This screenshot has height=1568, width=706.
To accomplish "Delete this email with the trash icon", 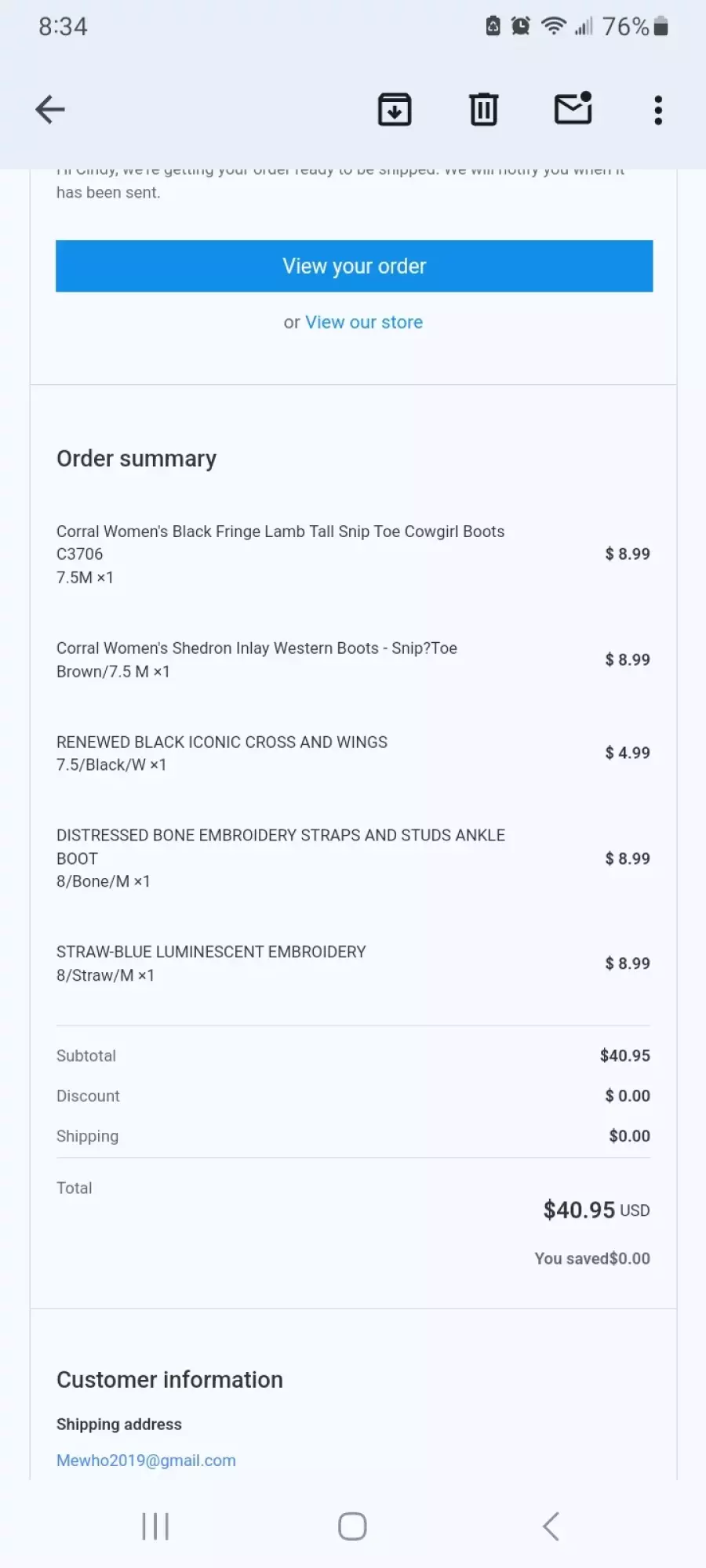I will point(484,110).
